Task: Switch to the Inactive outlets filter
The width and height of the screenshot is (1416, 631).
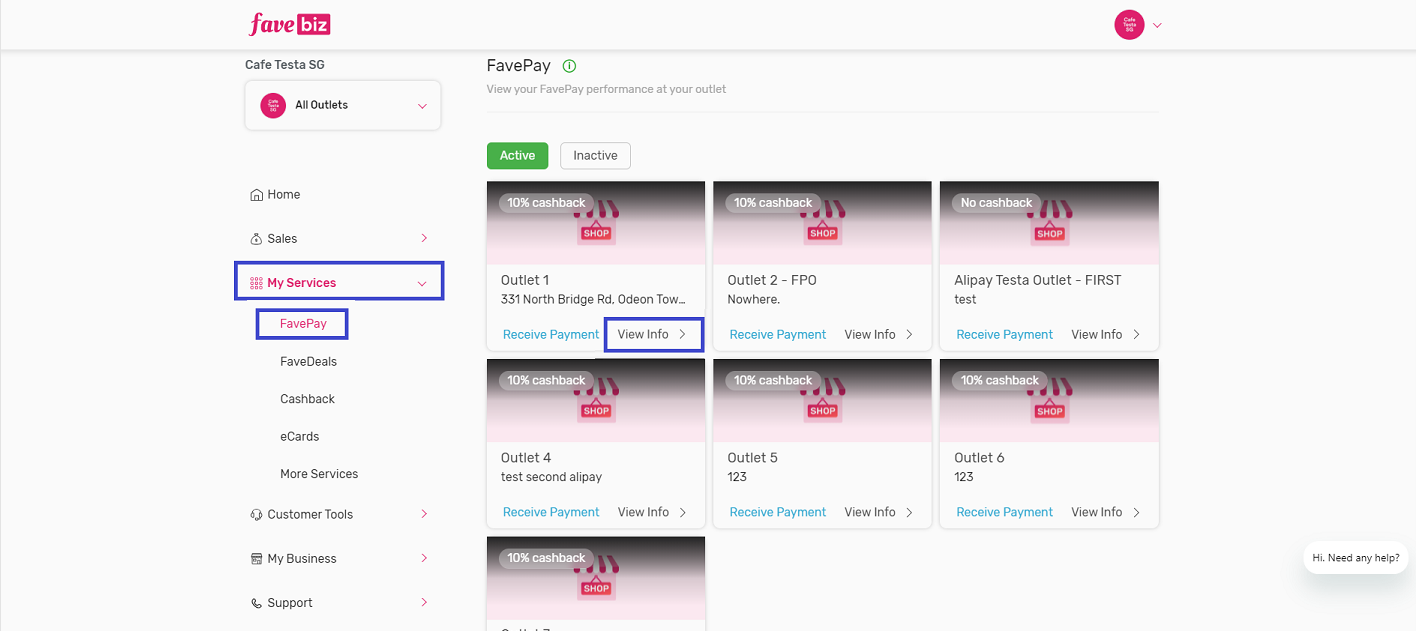Action: [x=595, y=155]
